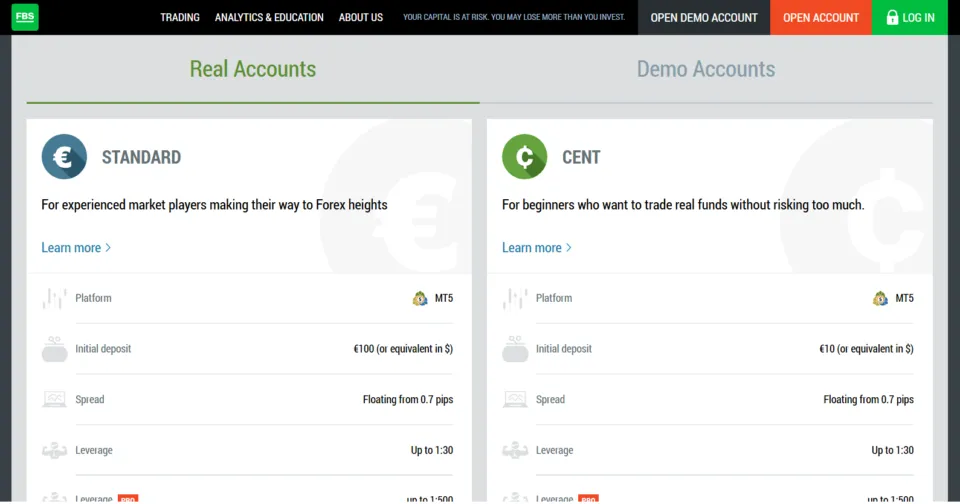Click the green Log In button

pyautogui.click(x=910, y=17)
